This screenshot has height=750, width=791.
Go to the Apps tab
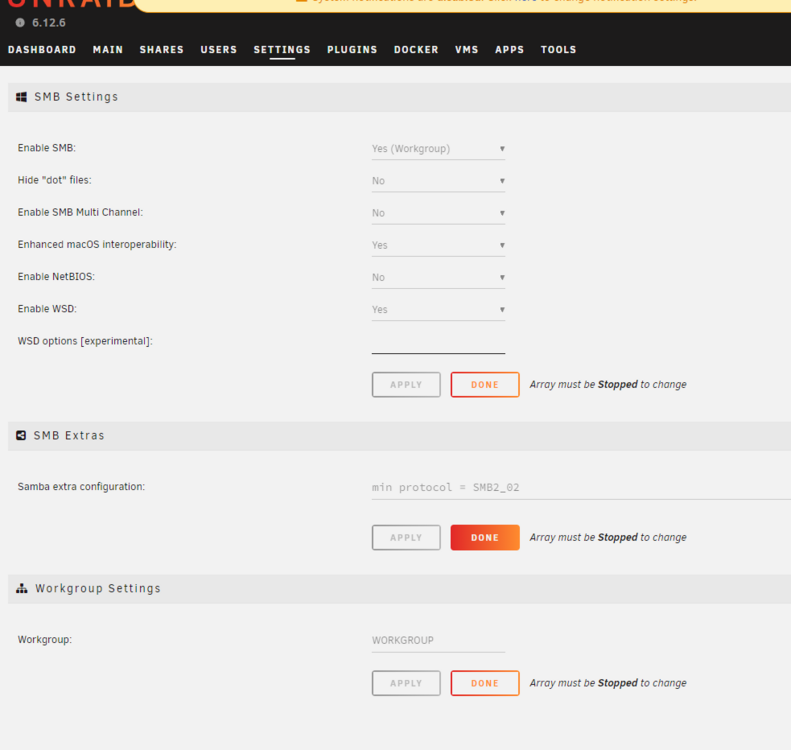point(510,49)
